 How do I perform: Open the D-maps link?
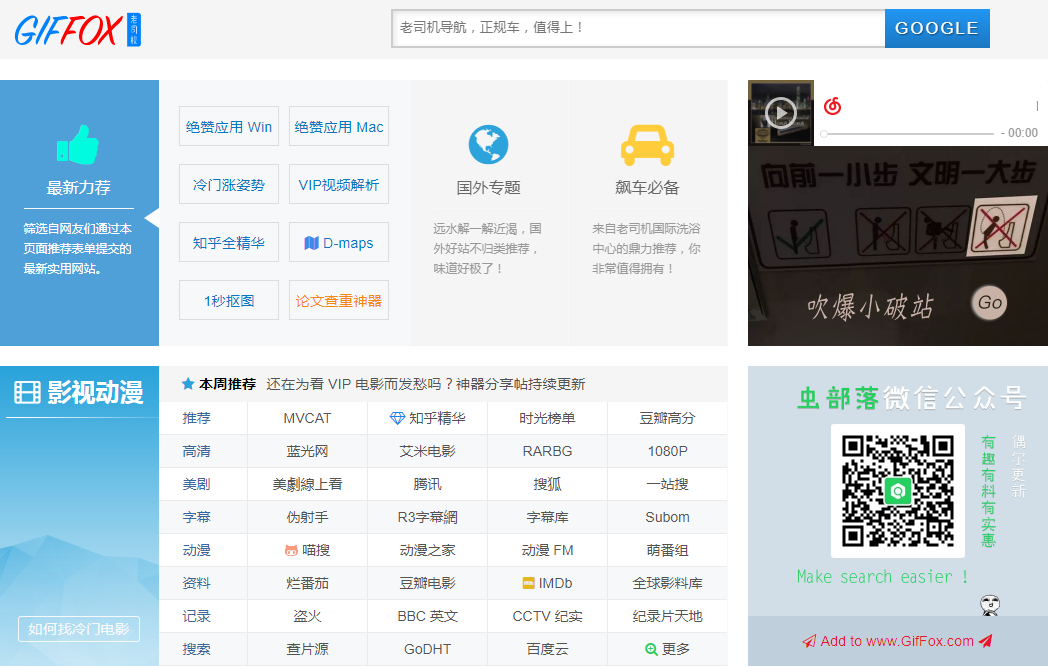tap(339, 243)
